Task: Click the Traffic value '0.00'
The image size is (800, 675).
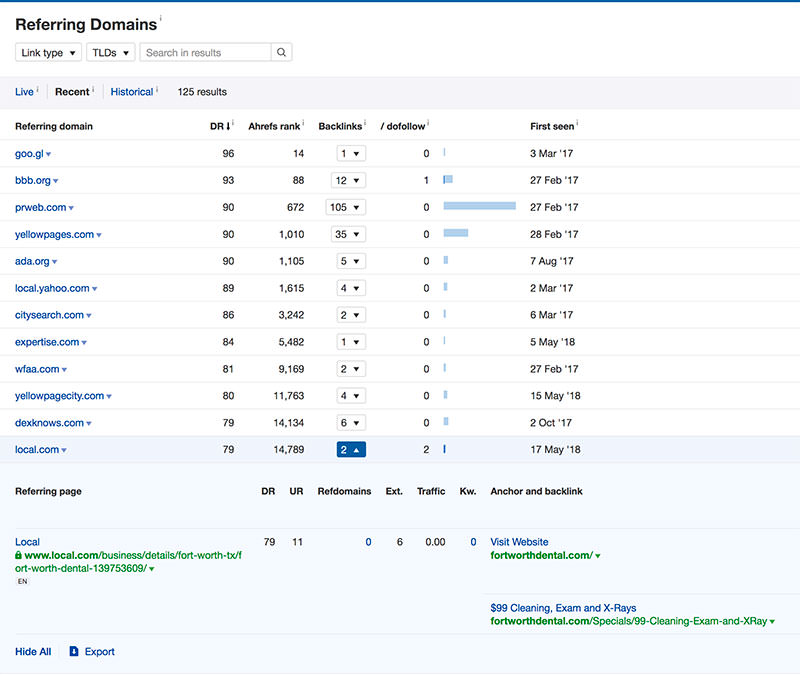Action: pyautogui.click(x=435, y=542)
